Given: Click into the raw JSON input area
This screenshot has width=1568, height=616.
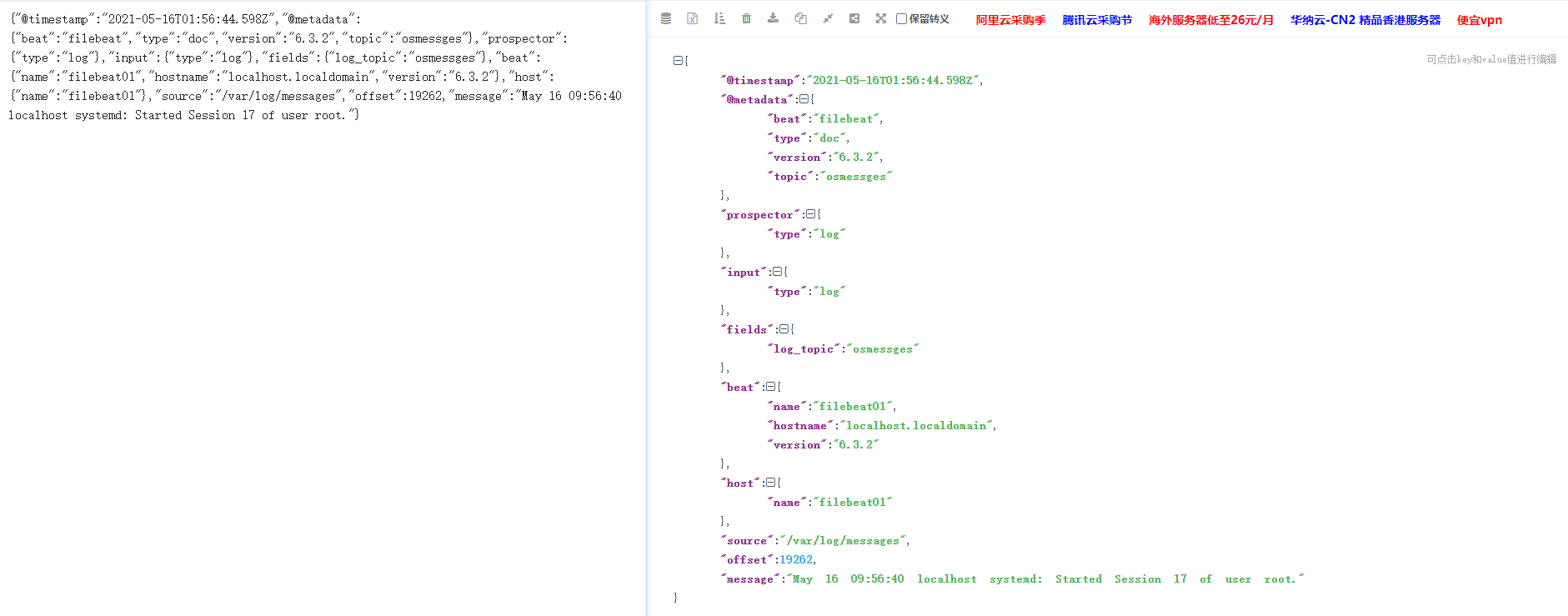Looking at the screenshot, I should click(323, 308).
